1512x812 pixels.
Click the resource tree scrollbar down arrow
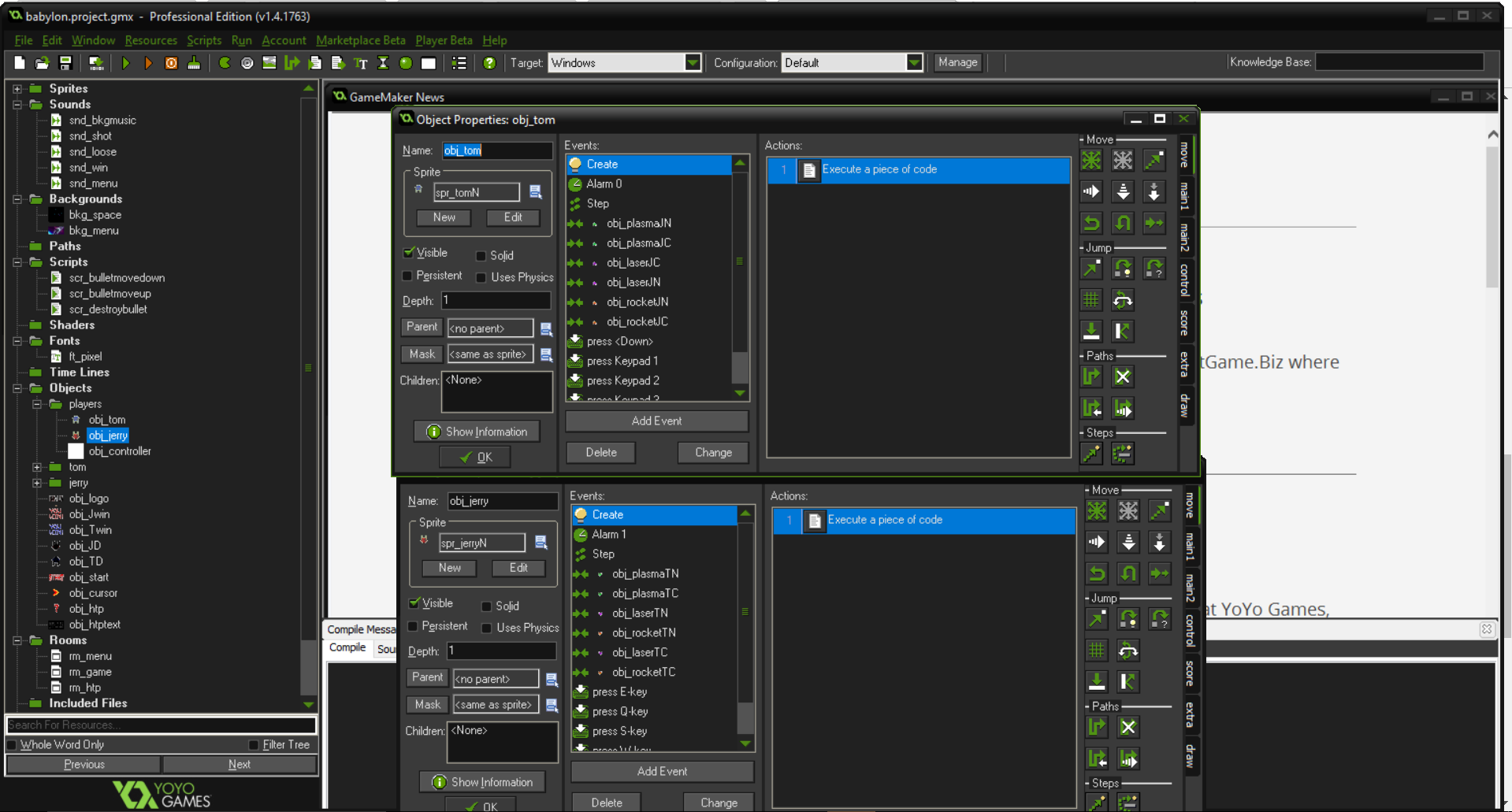[308, 704]
